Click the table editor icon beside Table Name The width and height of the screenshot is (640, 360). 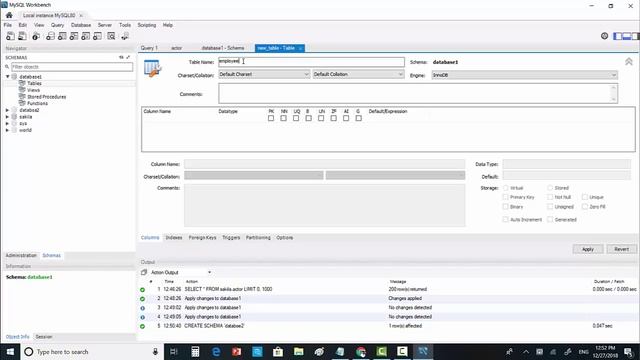click(x=153, y=68)
